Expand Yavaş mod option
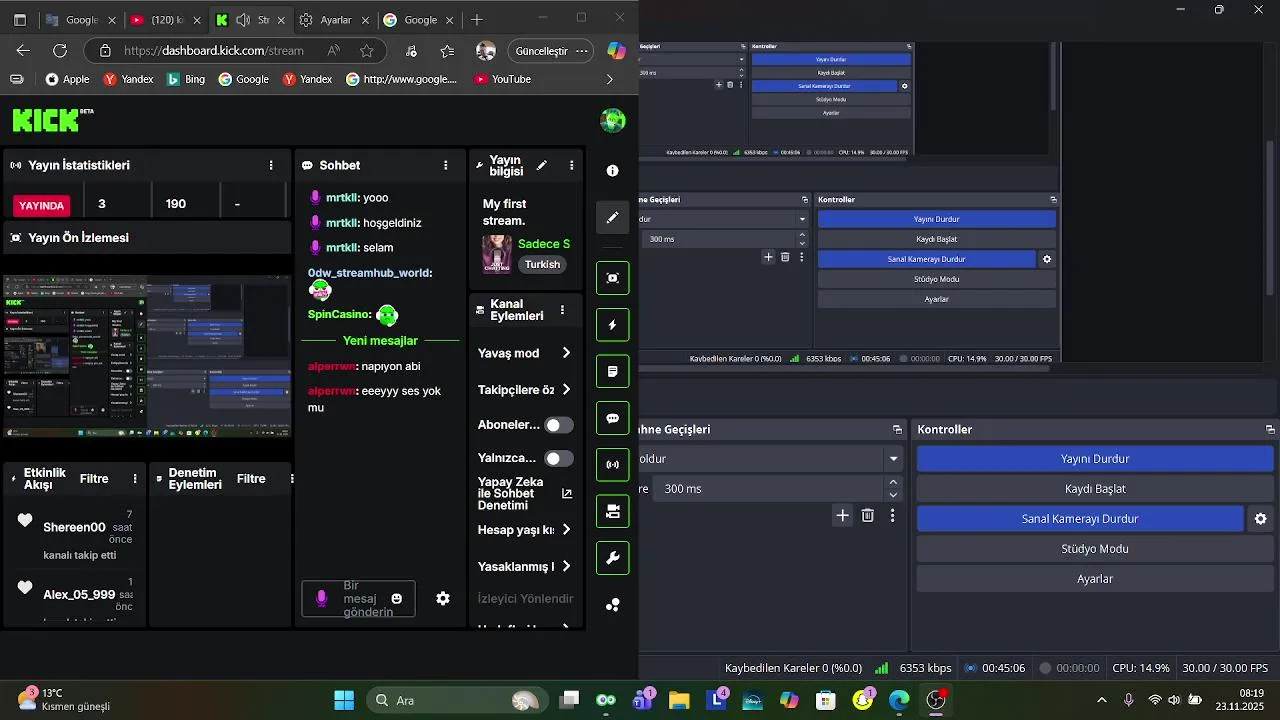 (566, 353)
